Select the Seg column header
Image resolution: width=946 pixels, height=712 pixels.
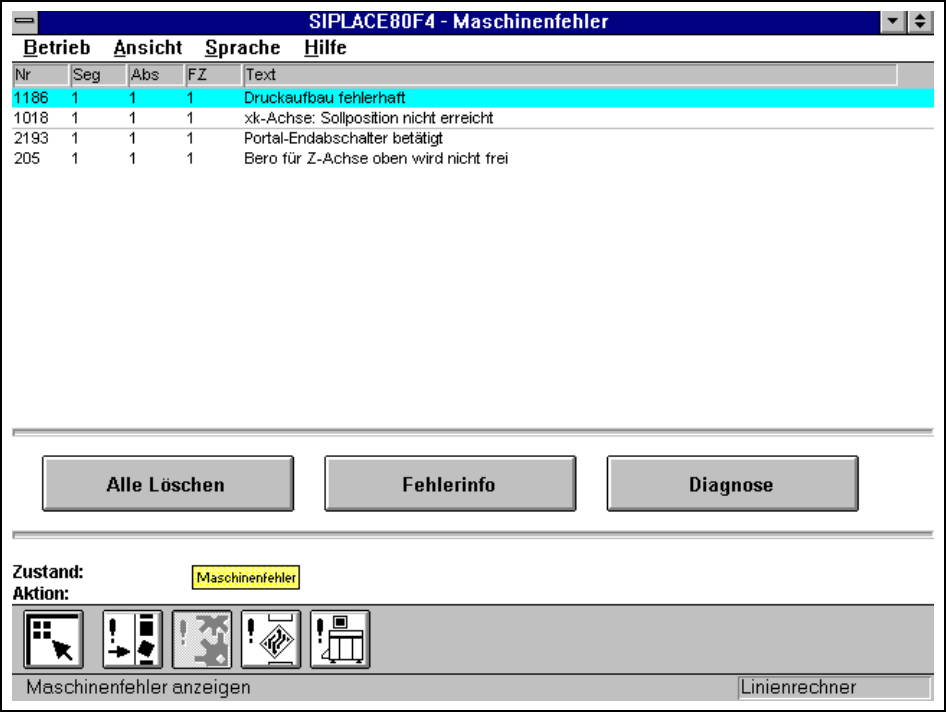click(98, 75)
